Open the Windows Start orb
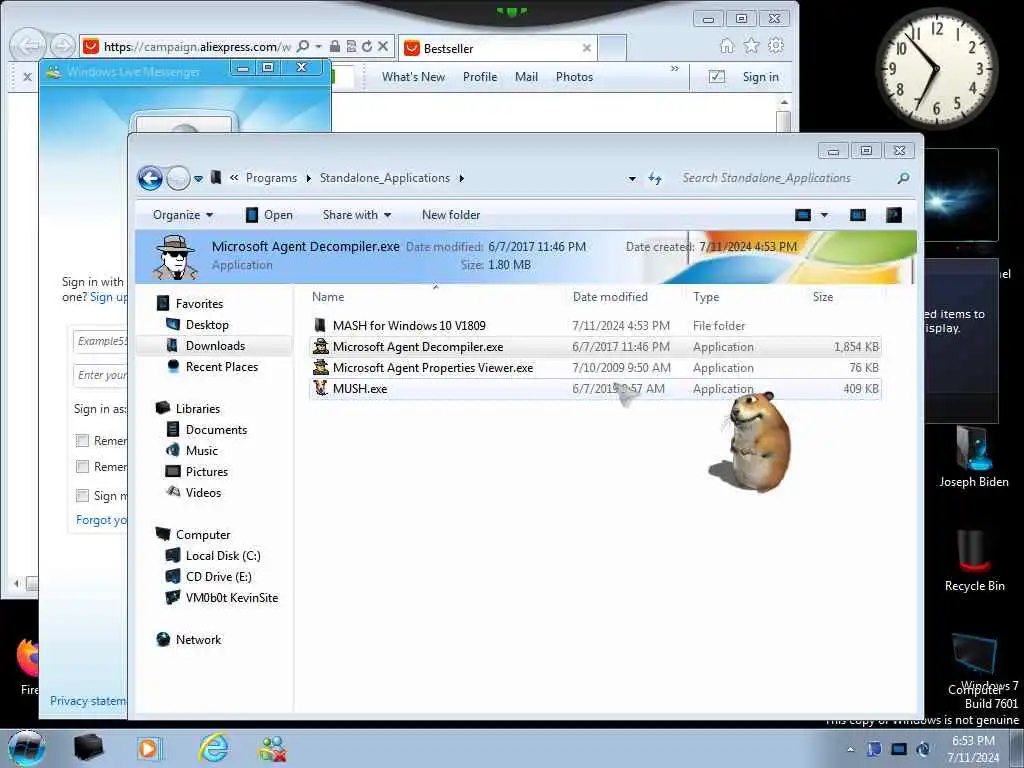 tap(26, 749)
